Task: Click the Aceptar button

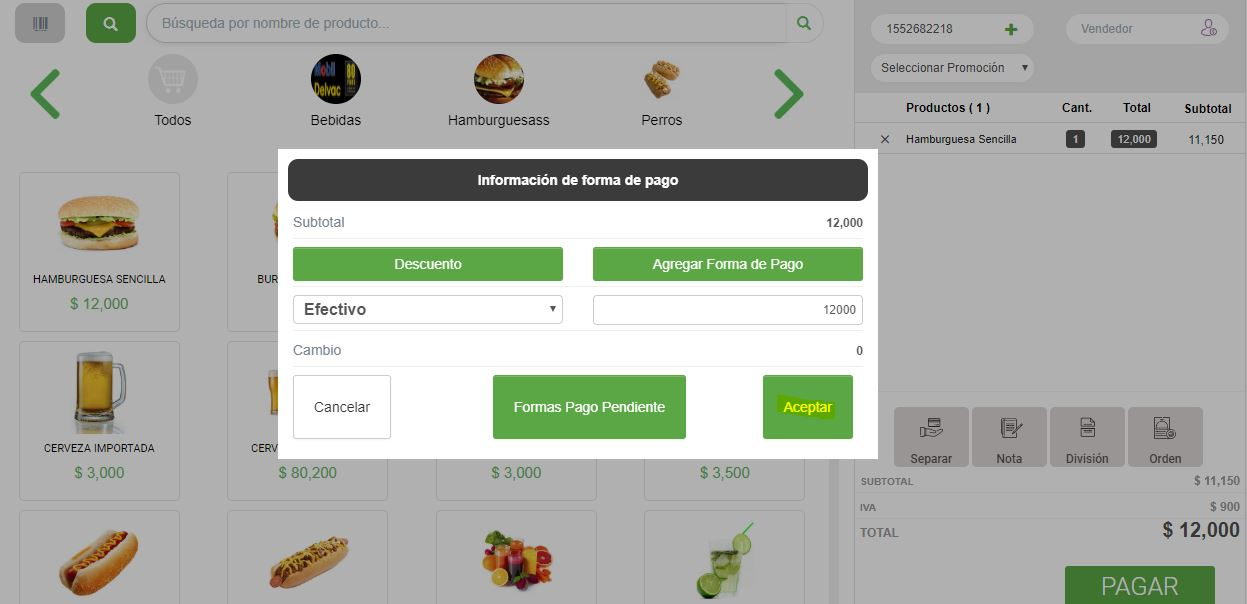Action: [808, 407]
